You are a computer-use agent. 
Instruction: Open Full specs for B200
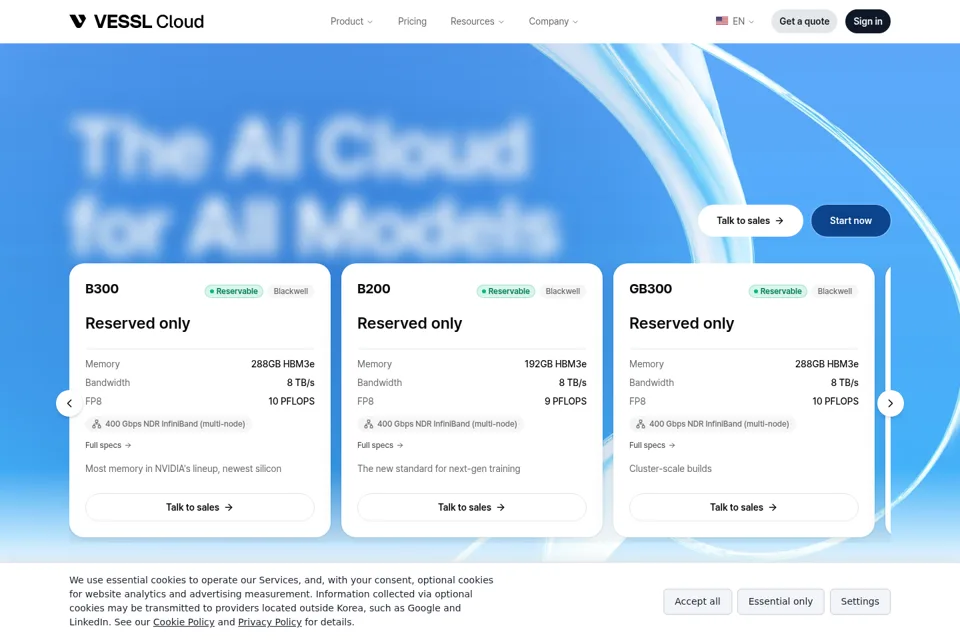tap(380, 445)
